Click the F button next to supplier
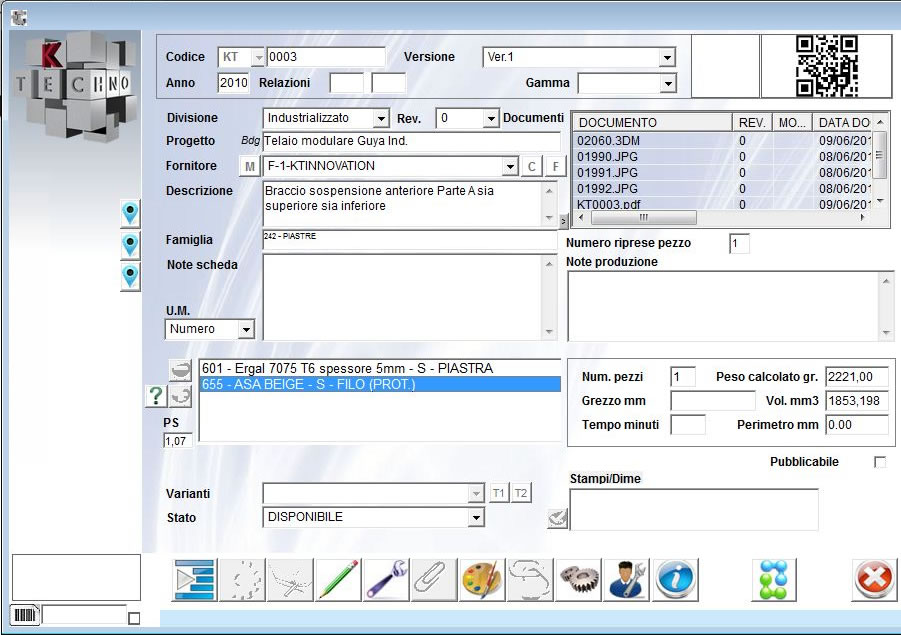The height and width of the screenshot is (635, 901). (556, 167)
